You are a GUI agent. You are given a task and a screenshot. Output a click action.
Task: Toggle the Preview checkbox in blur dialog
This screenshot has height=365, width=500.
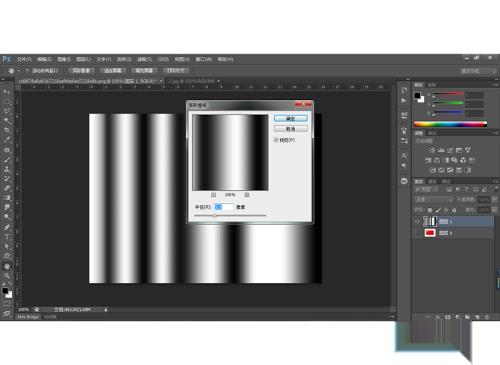276,140
